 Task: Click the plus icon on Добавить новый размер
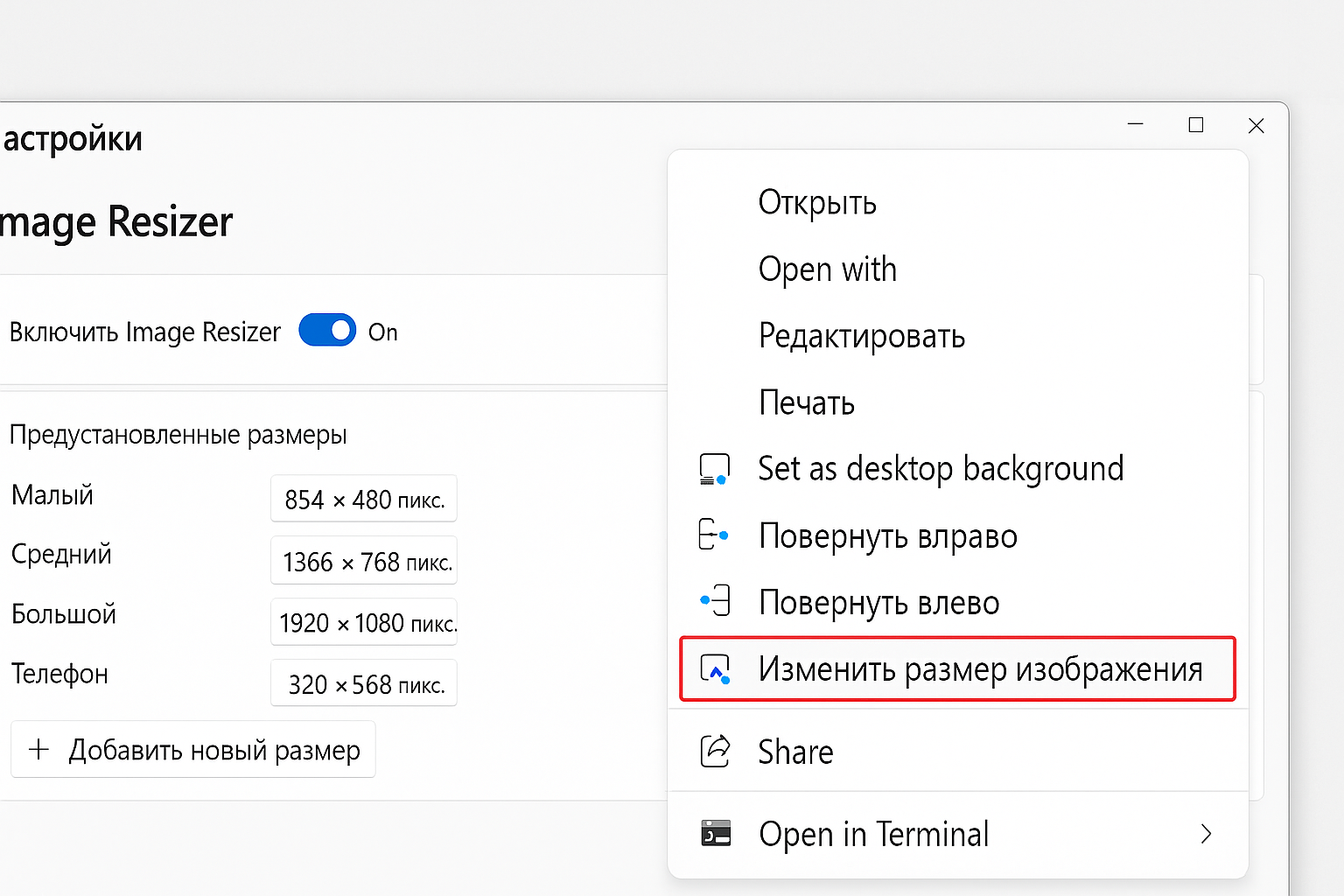pos(39,749)
